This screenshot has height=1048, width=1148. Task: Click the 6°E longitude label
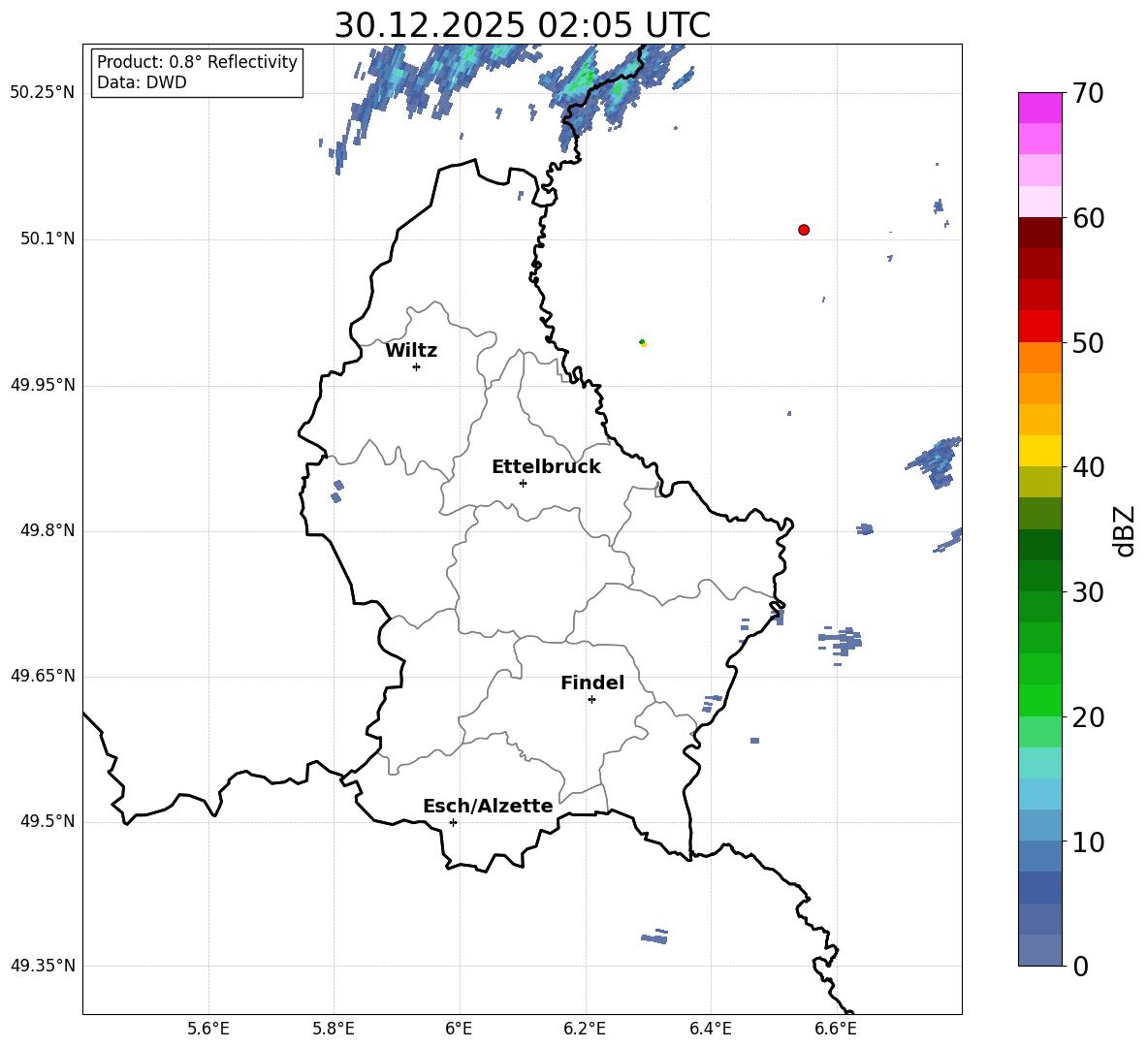(x=459, y=1029)
